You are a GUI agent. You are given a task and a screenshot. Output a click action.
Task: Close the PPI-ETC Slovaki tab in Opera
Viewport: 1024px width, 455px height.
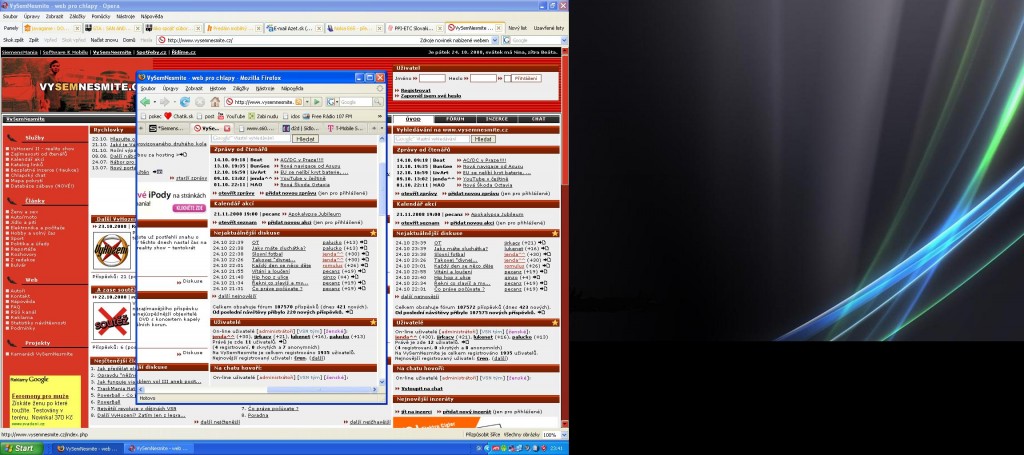point(441,28)
